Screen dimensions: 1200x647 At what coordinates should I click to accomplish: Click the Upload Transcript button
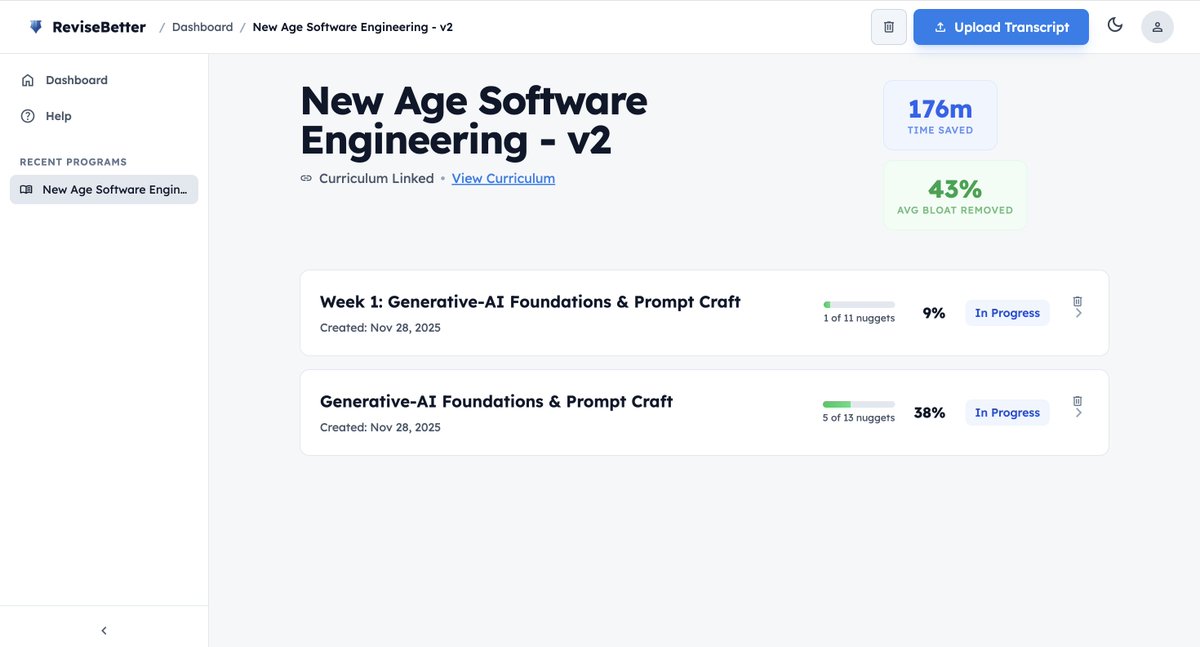tap(1001, 27)
